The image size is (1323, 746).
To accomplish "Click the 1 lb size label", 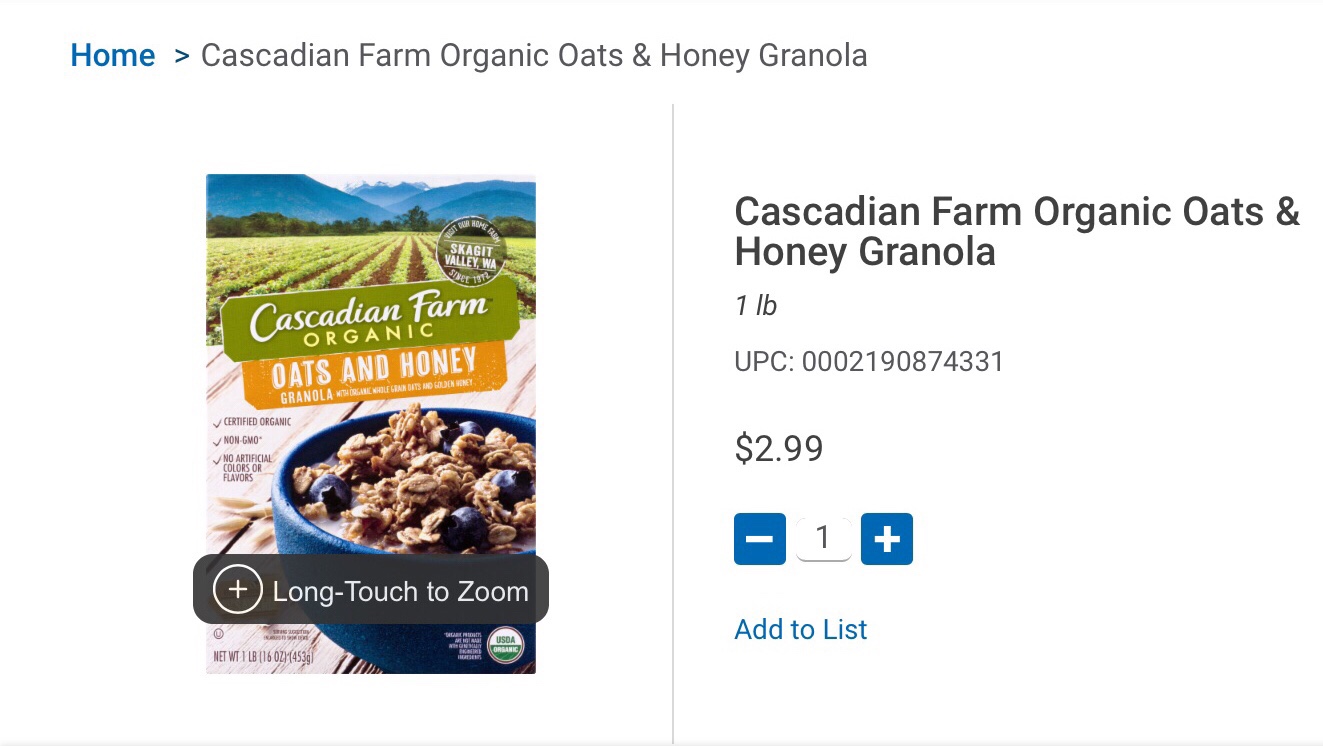I will click(755, 305).
